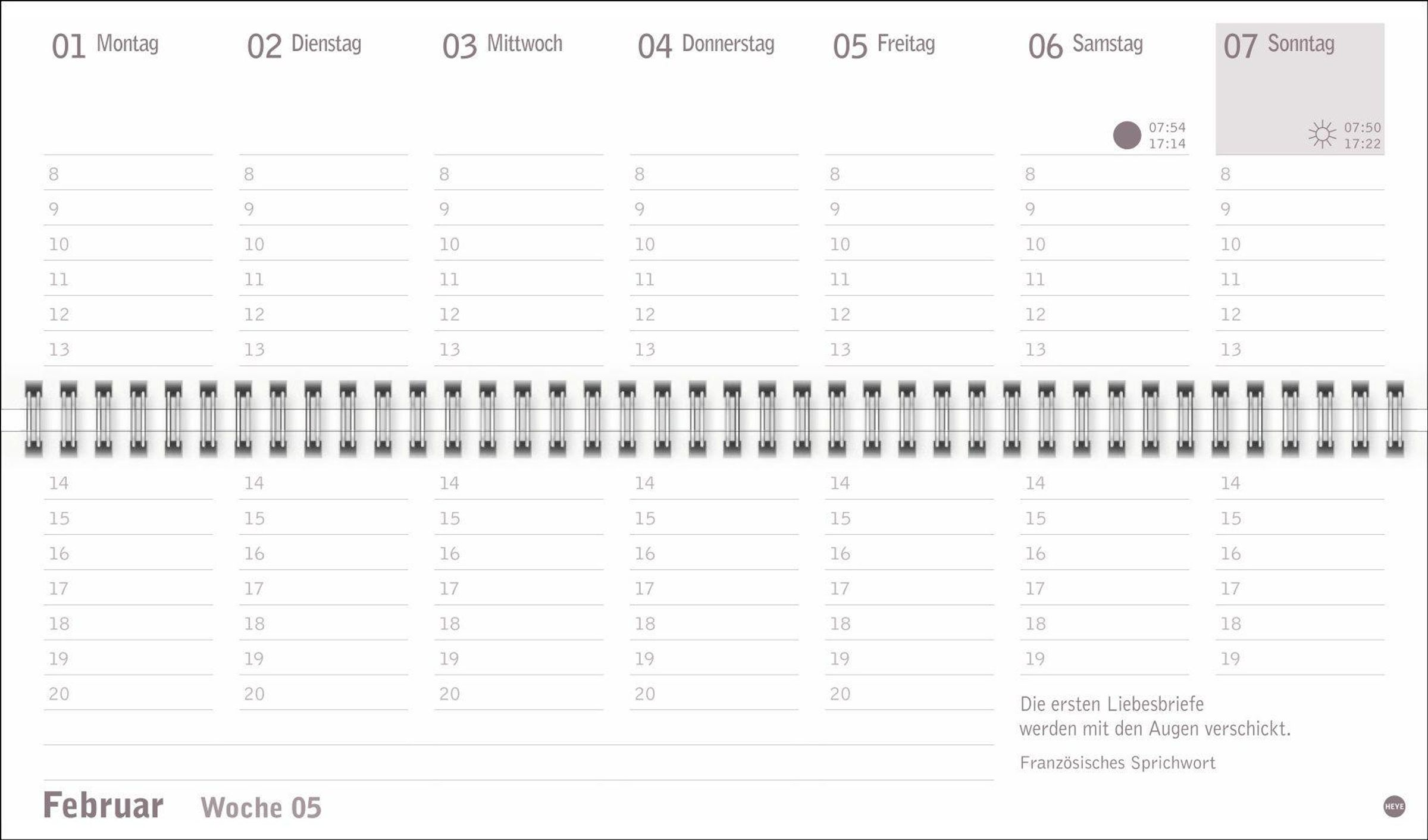
Task: Select the 16 o'clock row under Sonntag
Action: click(1299, 554)
